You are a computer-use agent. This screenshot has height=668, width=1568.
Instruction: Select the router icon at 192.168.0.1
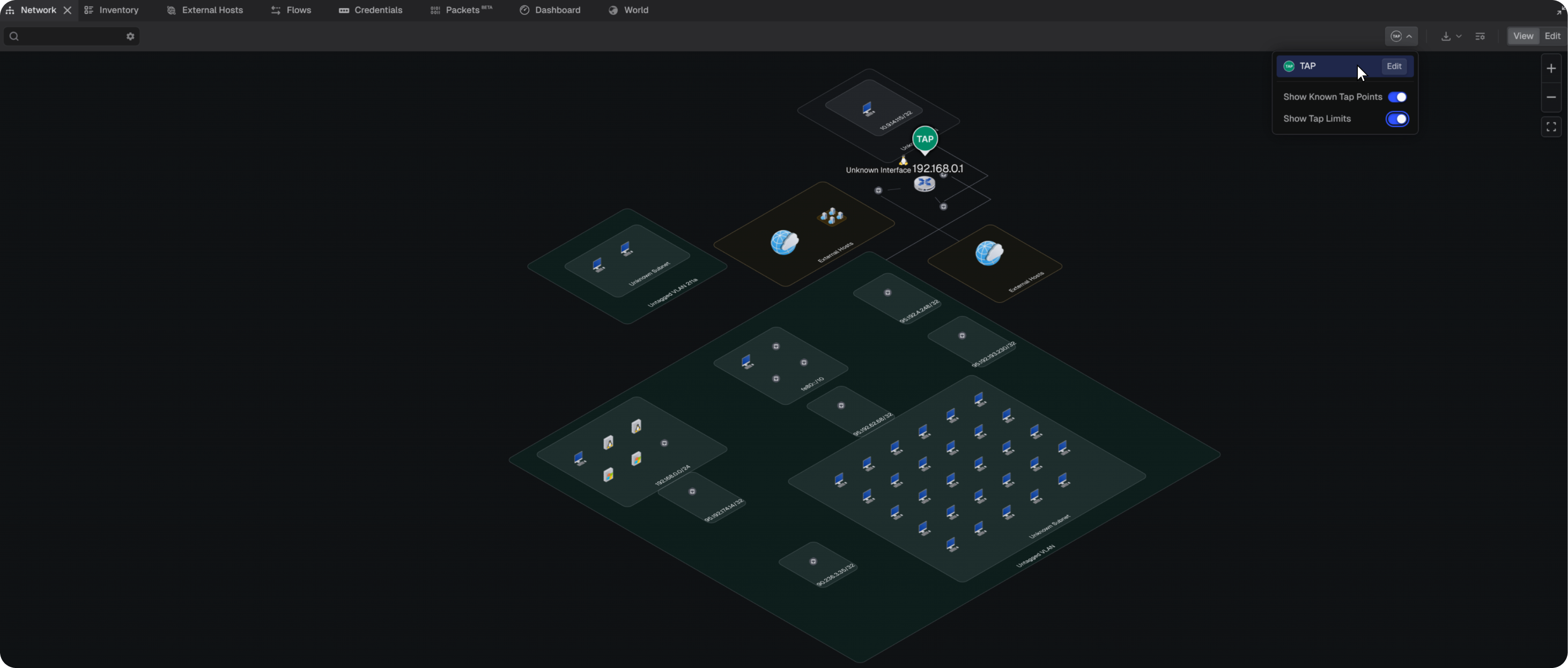(x=924, y=183)
